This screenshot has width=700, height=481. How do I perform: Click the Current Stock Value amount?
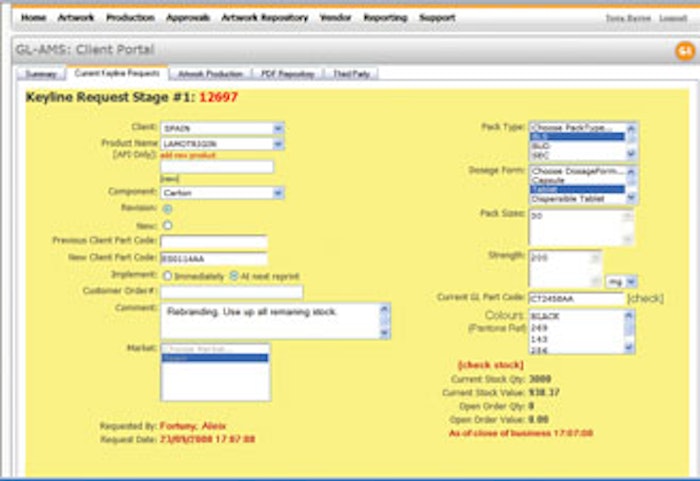tap(544, 393)
